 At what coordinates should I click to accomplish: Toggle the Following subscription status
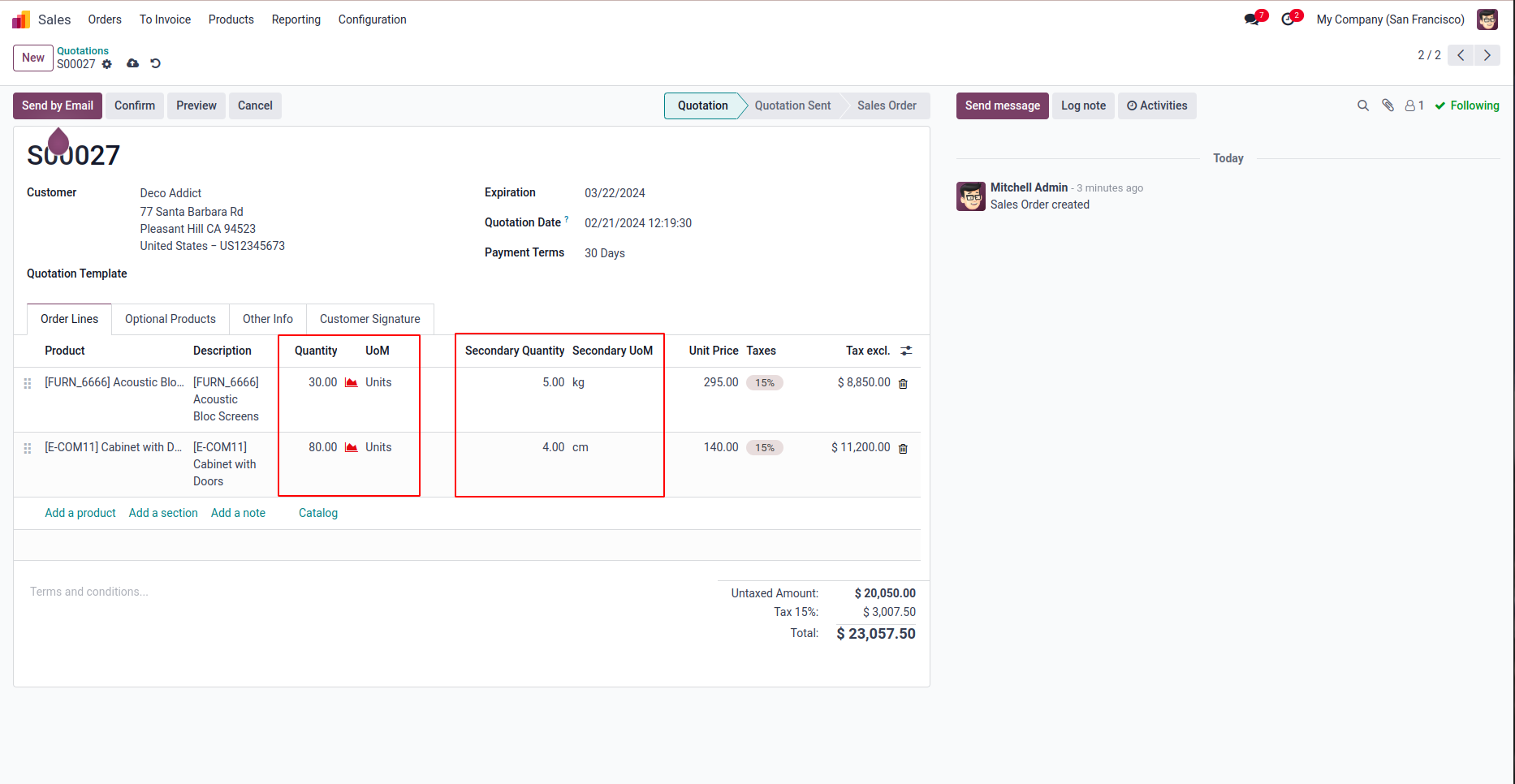(1467, 106)
